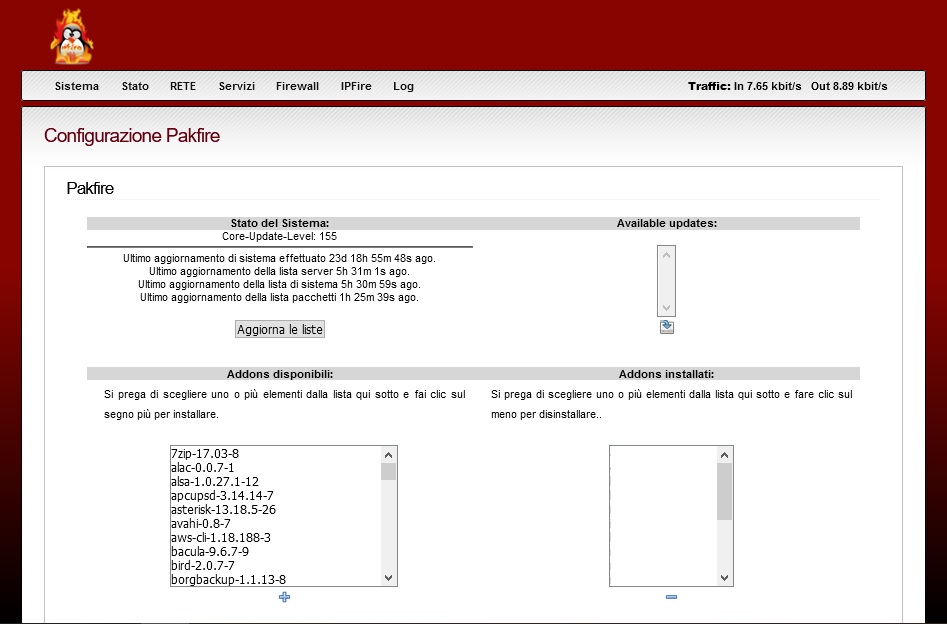947x624 pixels.
Task: Click scroll-down arrow of available addons list
Action: tap(388, 578)
